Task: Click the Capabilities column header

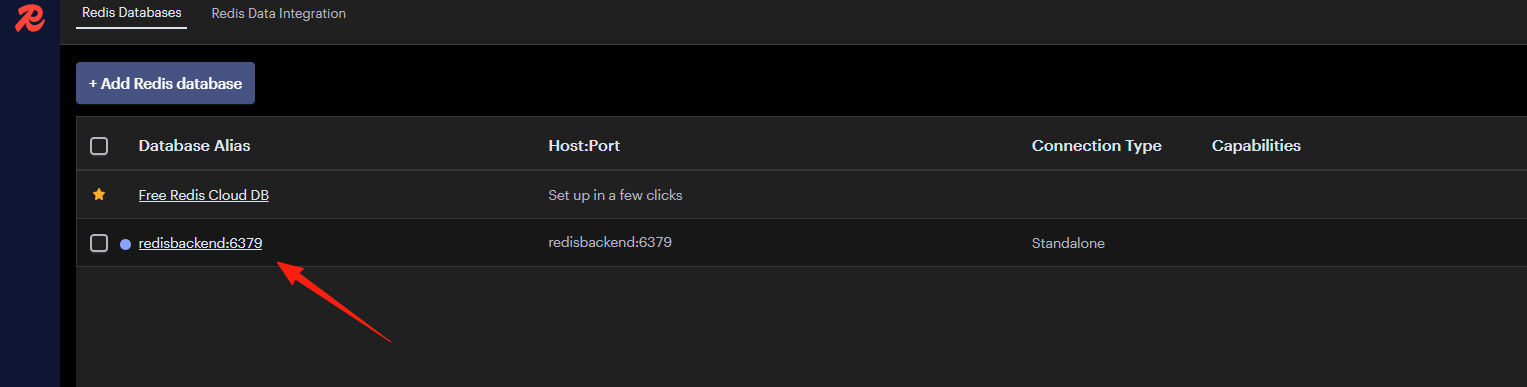Action: (x=1256, y=146)
